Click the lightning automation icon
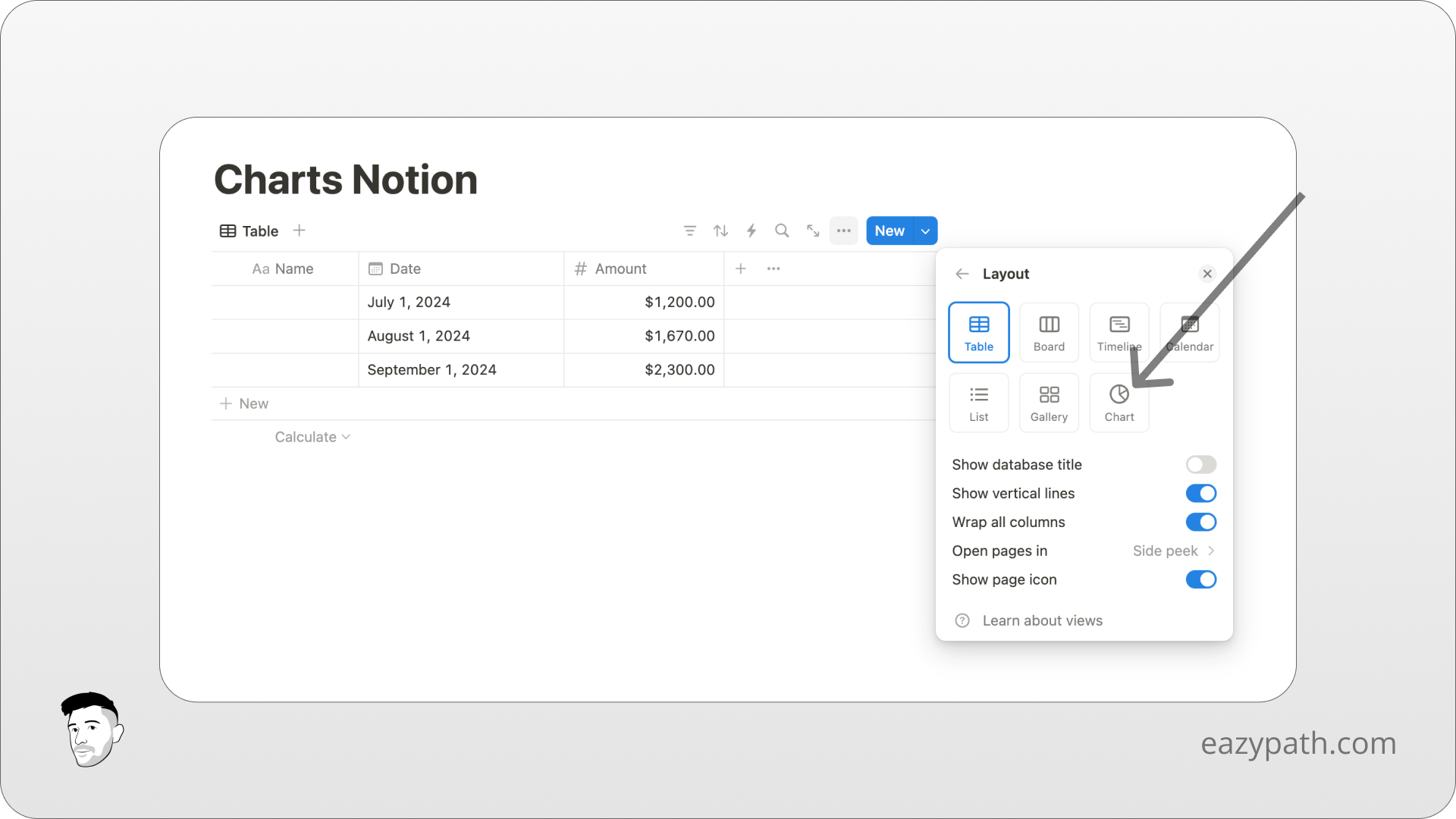This screenshot has height=819, width=1456. tap(751, 231)
